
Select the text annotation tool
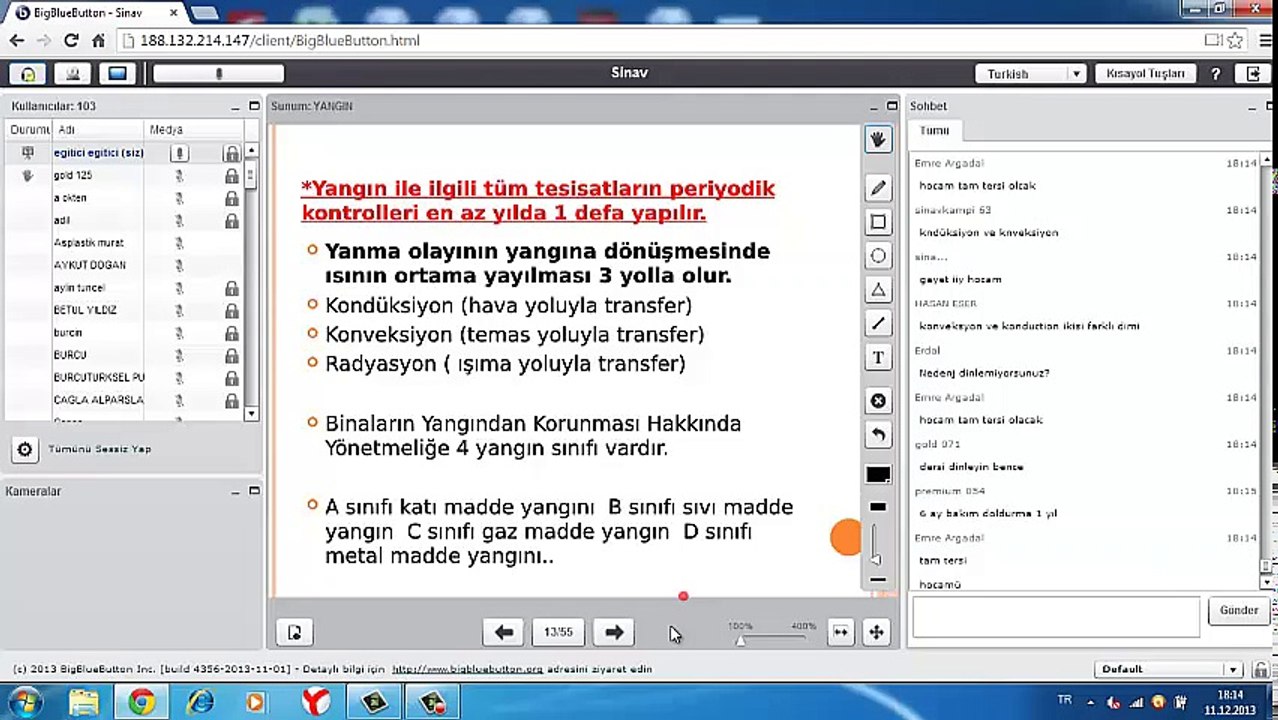878,358
